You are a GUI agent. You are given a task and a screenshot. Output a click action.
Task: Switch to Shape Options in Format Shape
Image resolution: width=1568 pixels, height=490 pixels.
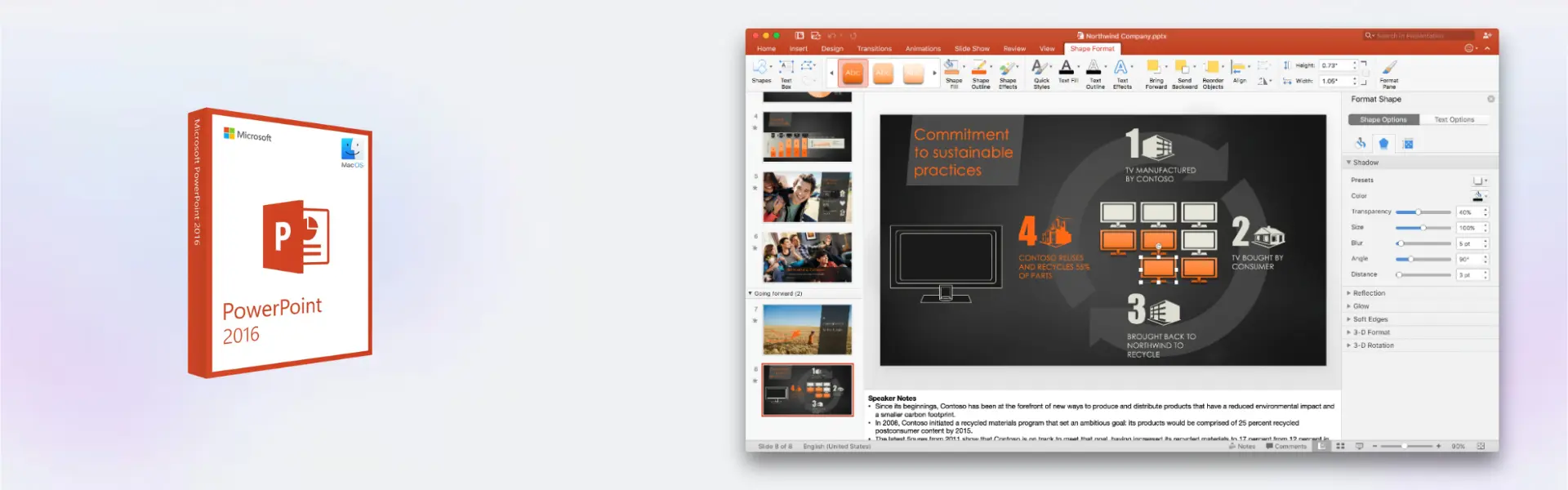coord(1383,120)
